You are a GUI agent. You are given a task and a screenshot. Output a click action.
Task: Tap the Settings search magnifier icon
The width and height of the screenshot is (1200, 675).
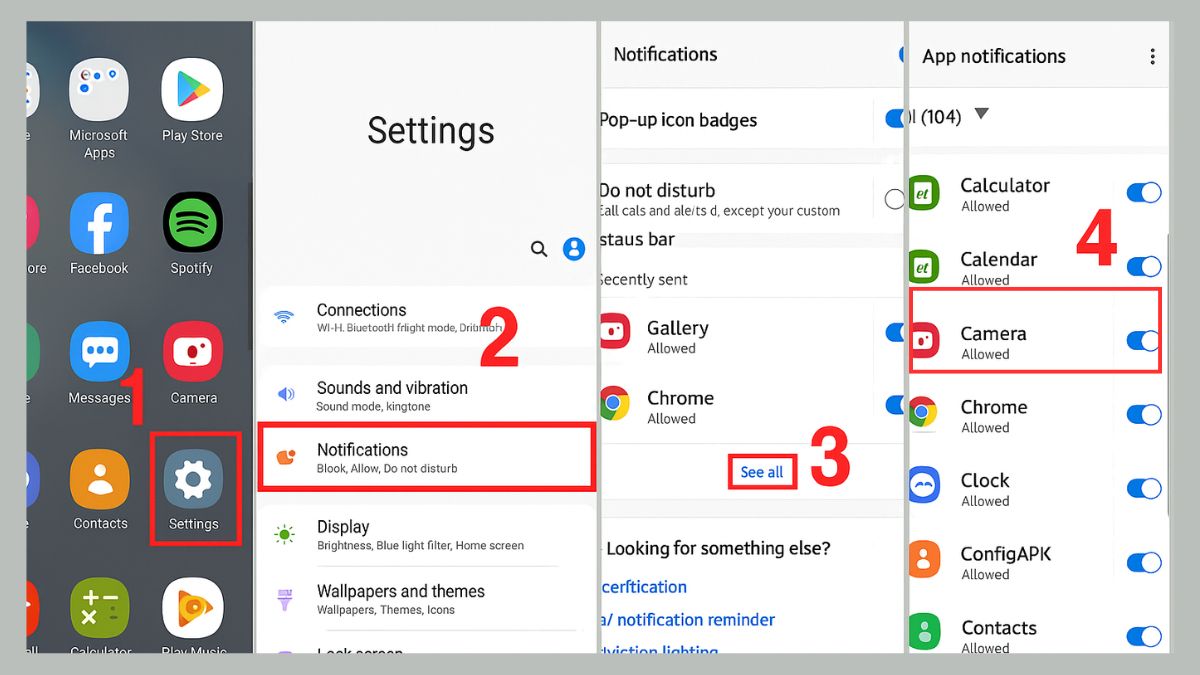point(539,249)
